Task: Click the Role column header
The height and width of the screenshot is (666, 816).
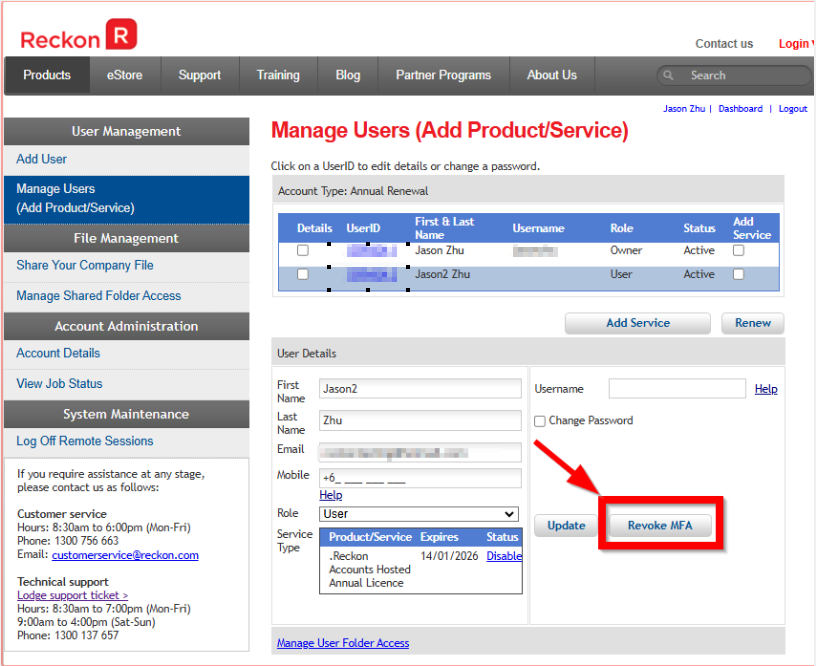Action: tap(621, 228)
